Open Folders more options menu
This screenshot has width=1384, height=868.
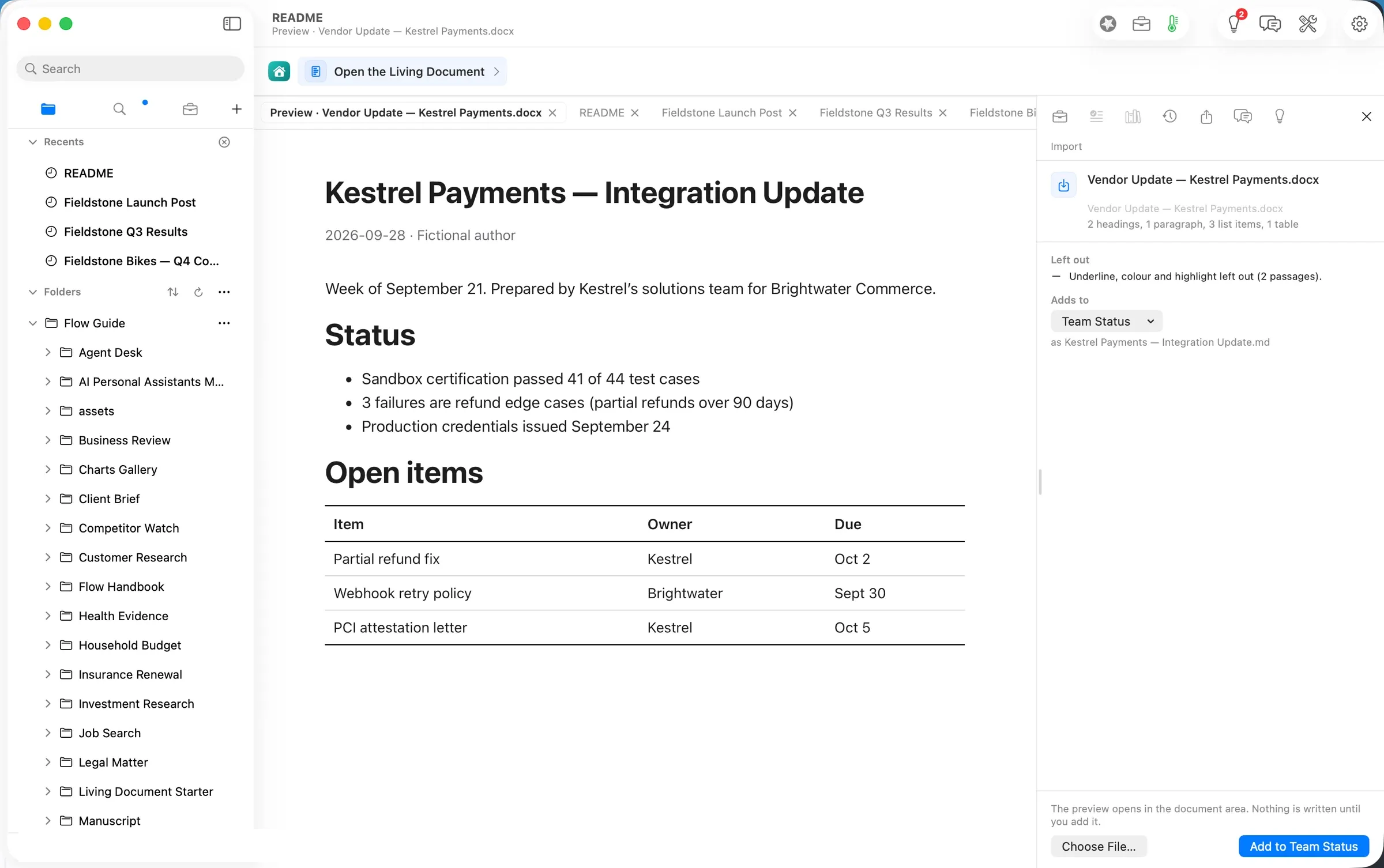[224, 292]
